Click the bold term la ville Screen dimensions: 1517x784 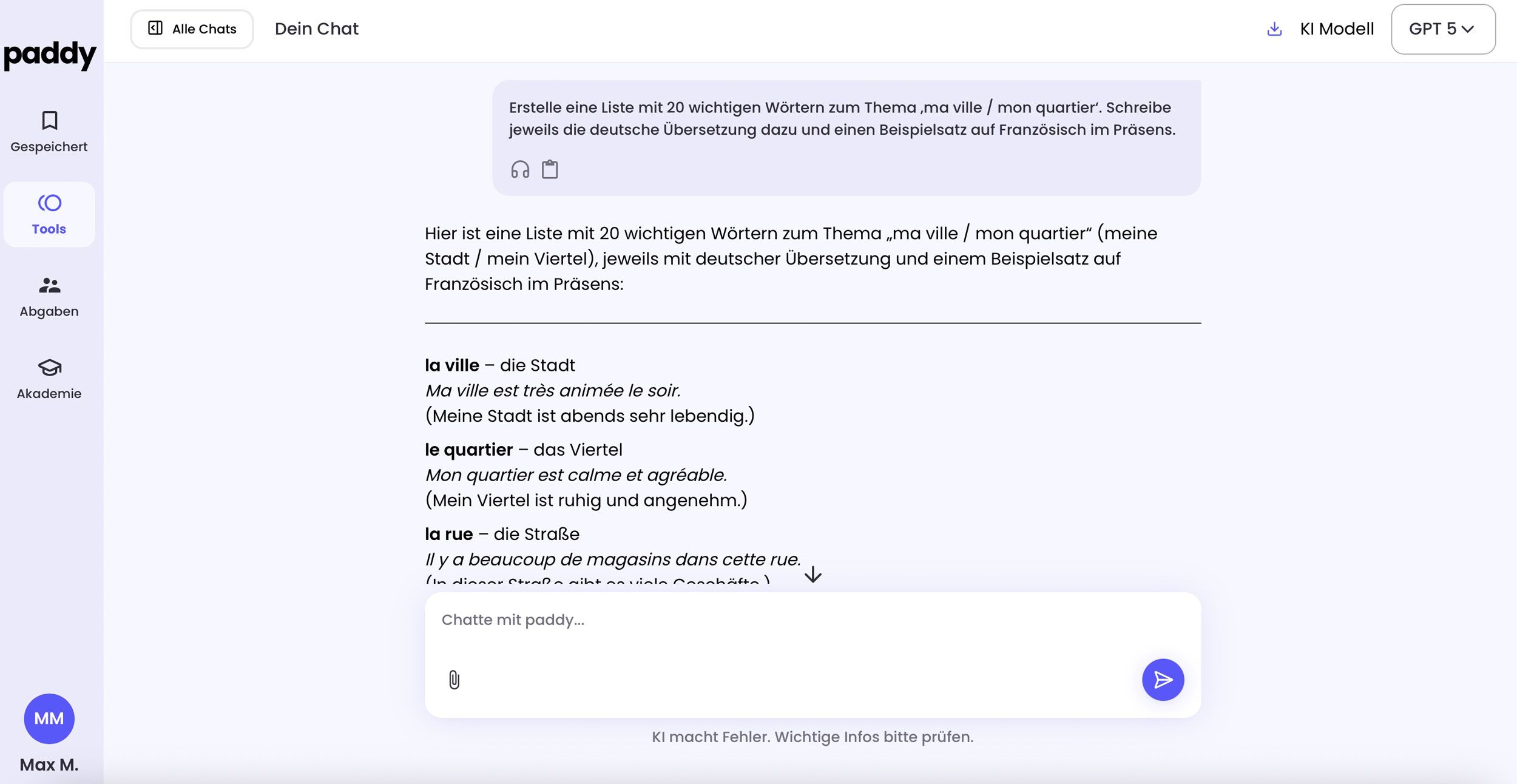pyautogui.click(x=452, y=365)
